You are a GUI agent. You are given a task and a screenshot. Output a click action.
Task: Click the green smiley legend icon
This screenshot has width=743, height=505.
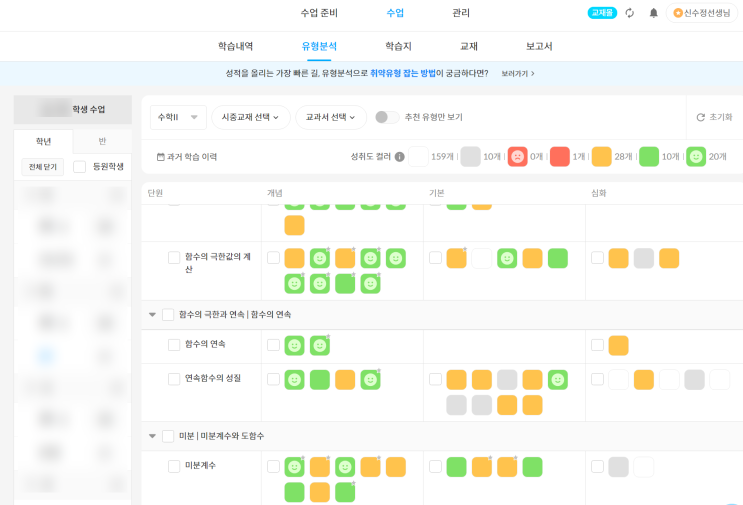point(696,156)
